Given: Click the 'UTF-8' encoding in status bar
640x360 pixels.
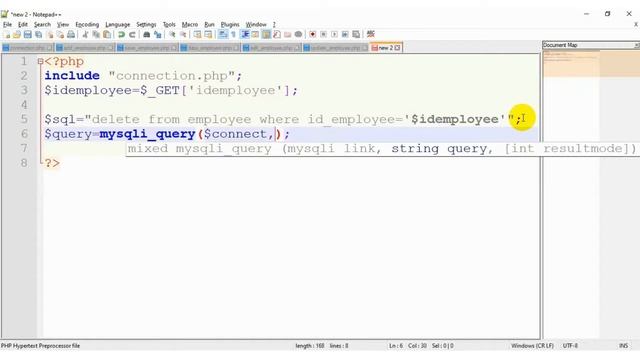Looking at the screenshot, I should (570, 346).
